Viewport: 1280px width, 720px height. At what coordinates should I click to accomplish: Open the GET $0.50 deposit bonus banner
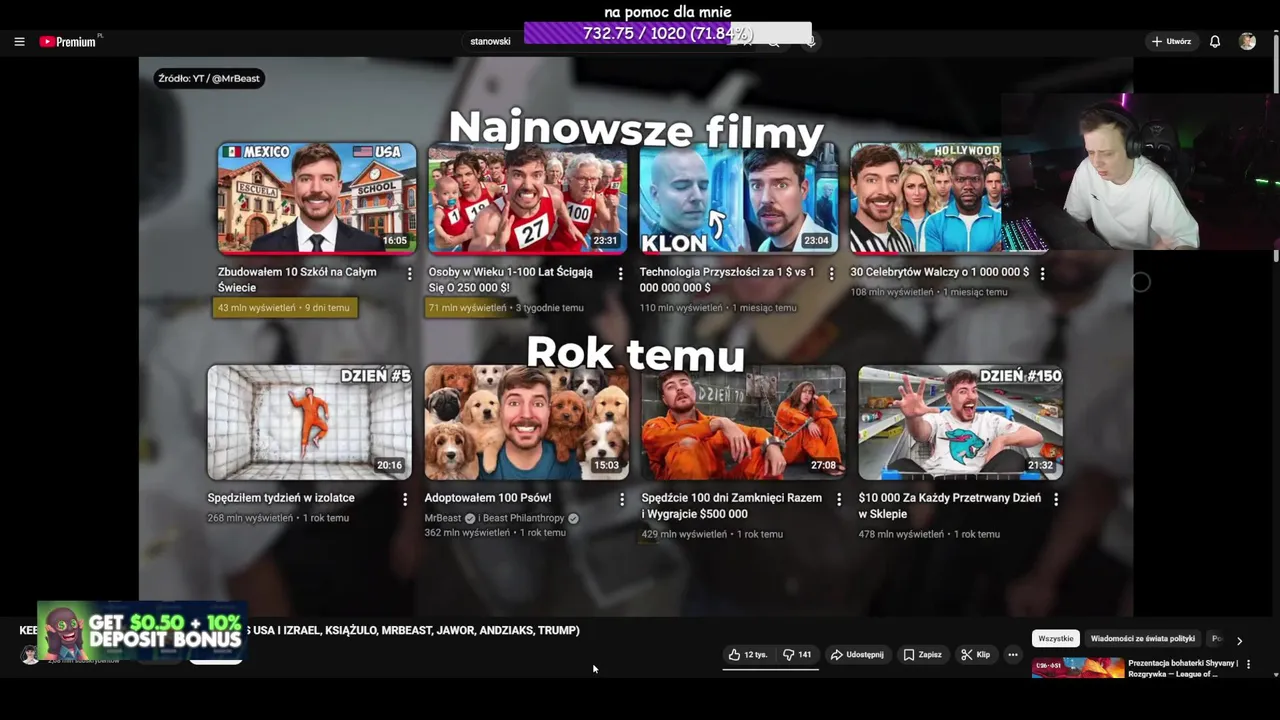[x=142, y=632]
